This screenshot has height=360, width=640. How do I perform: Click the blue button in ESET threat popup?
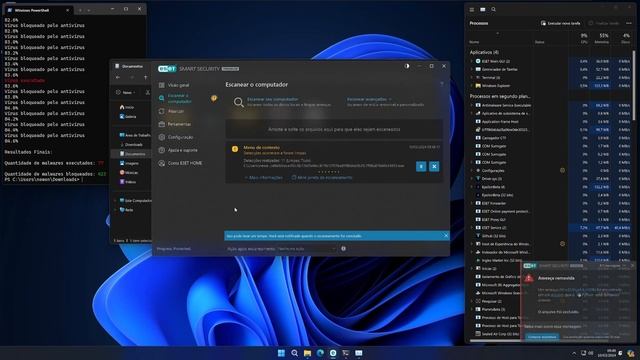coord(542,337)
